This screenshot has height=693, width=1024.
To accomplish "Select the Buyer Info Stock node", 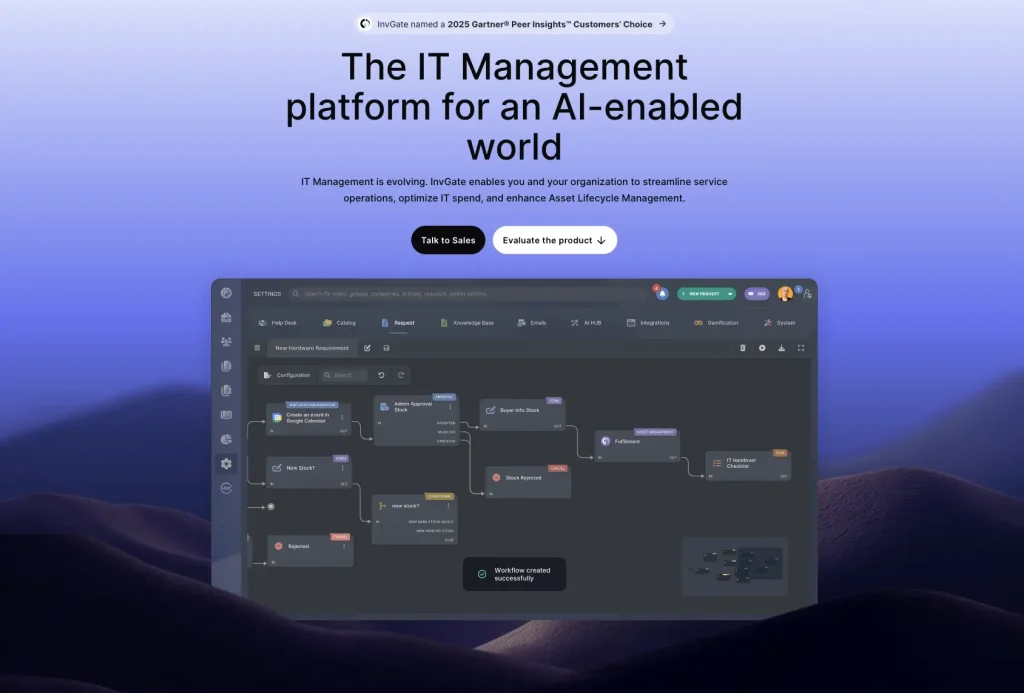I will click(522, 415).
